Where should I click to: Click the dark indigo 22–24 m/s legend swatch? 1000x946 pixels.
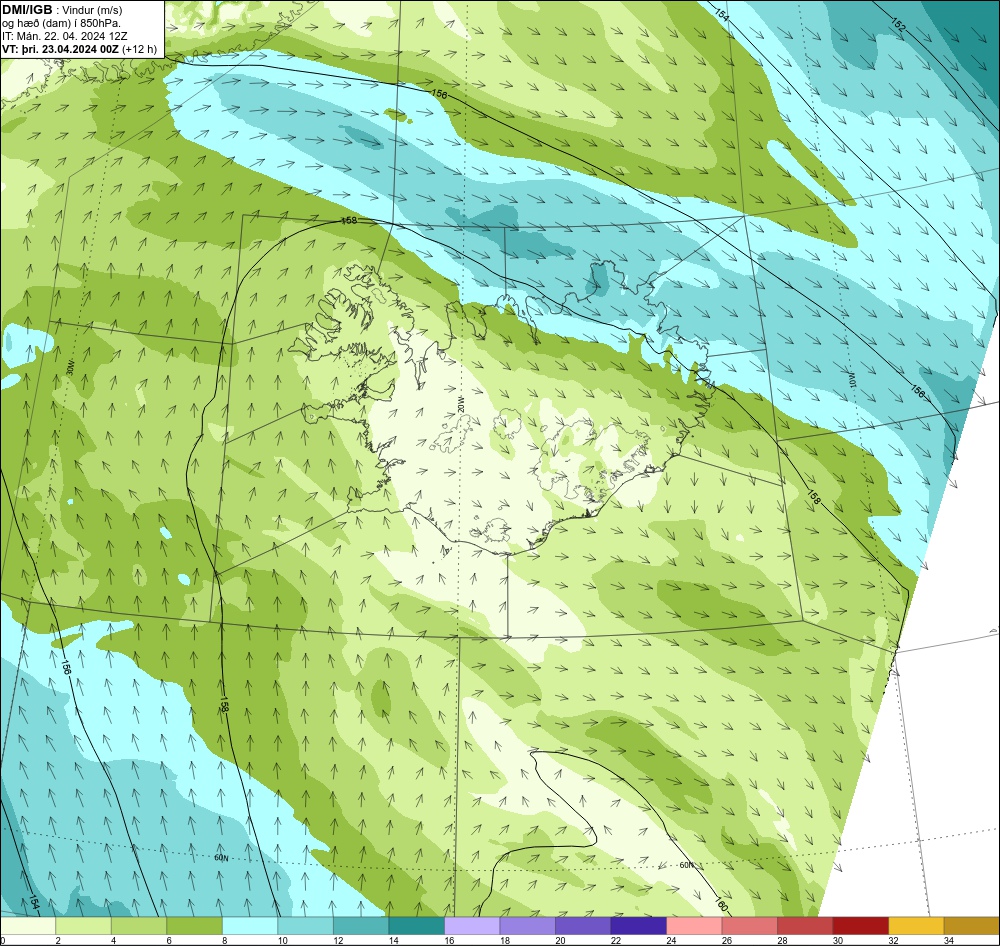(638, 926)
